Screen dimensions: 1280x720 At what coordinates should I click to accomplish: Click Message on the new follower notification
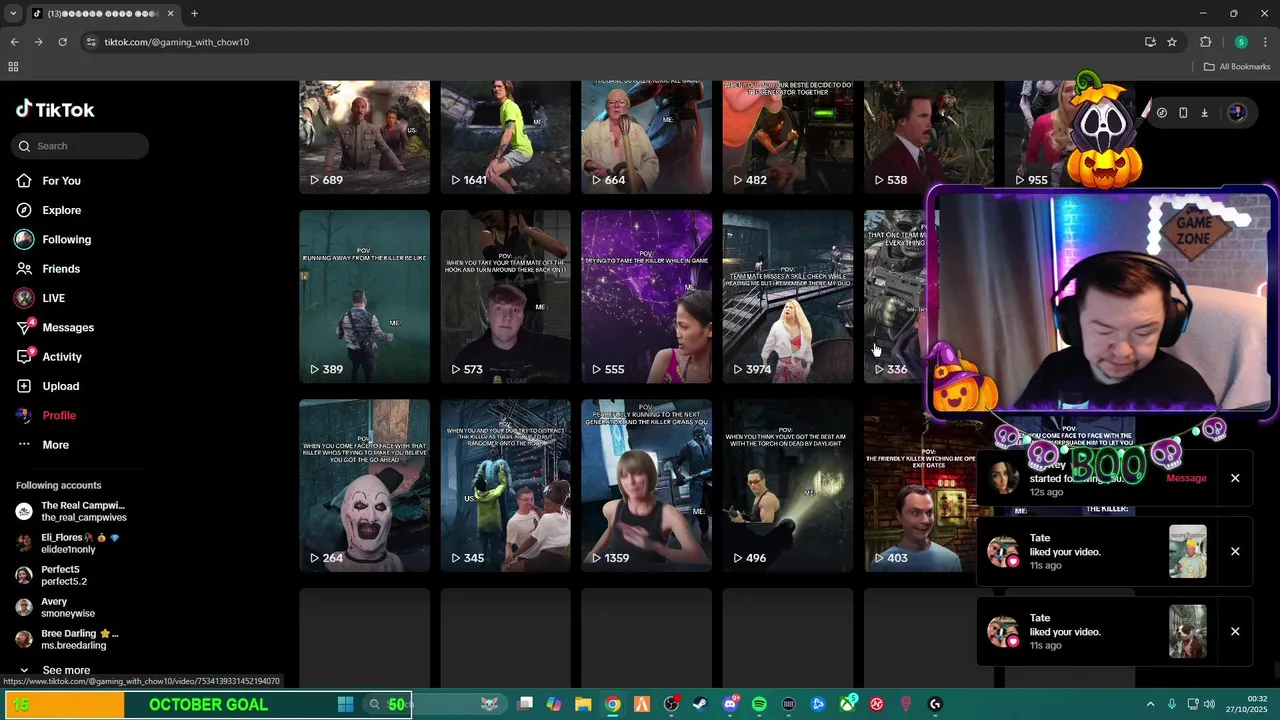click(x=1186, y=478)
